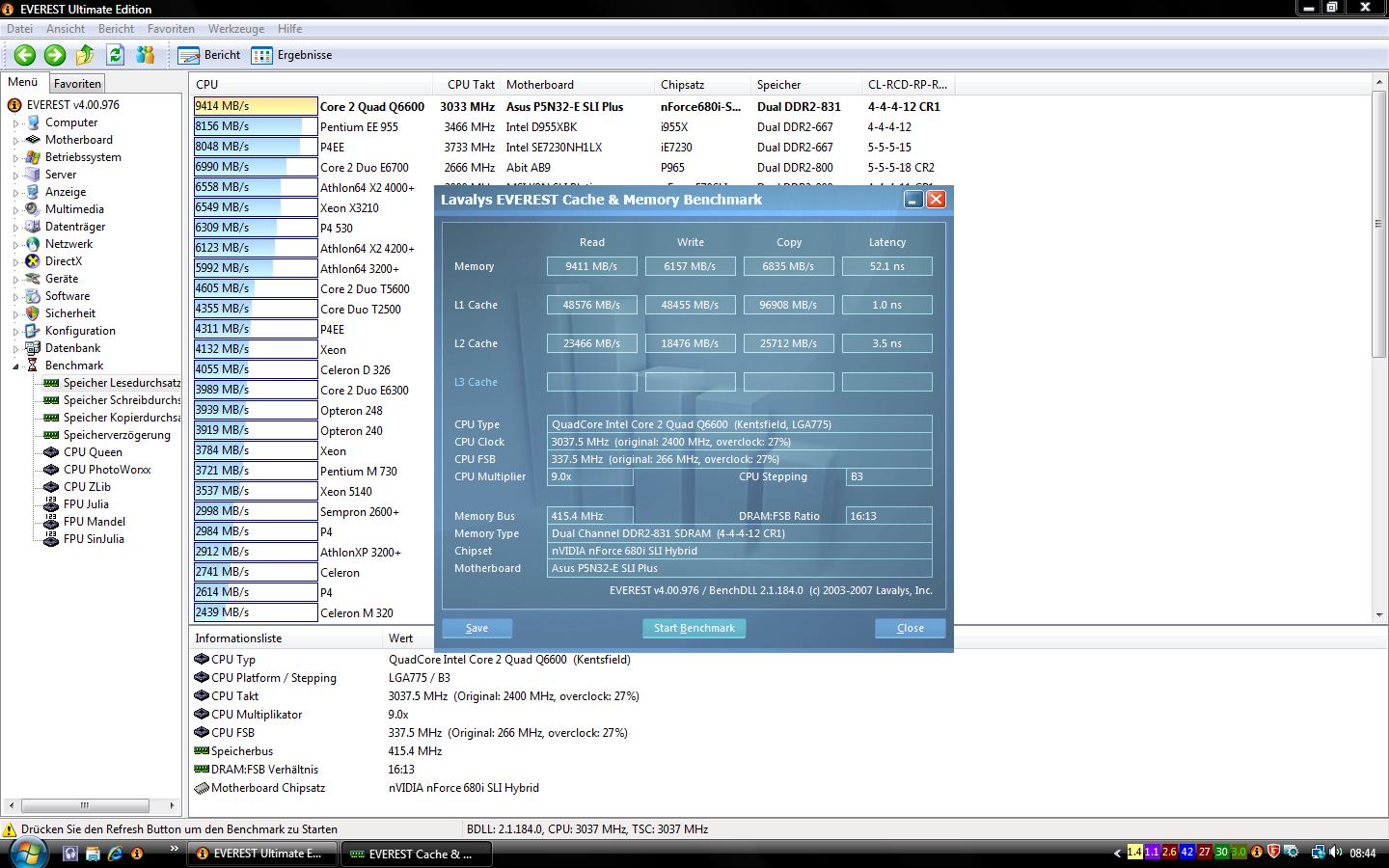Click the two-people users toolbar icon

coord(146,55)
